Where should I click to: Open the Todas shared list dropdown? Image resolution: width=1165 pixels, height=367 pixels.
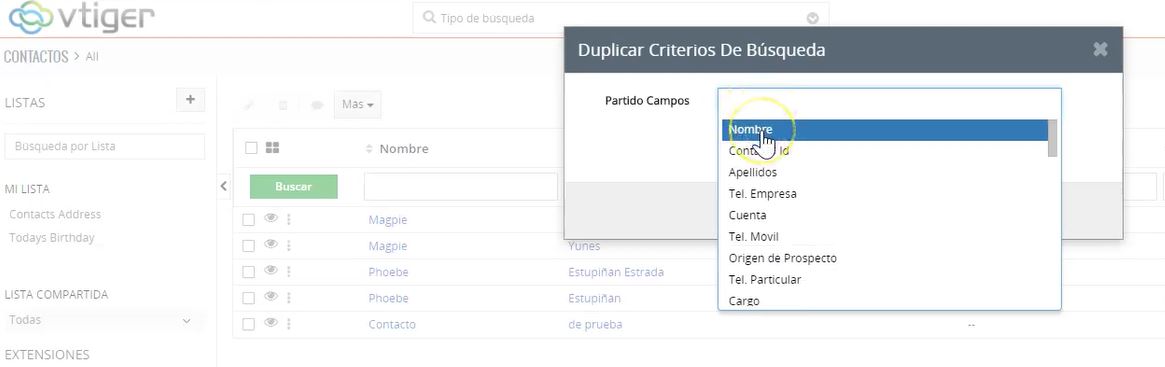pyautogui.click(x=100, y=320)
